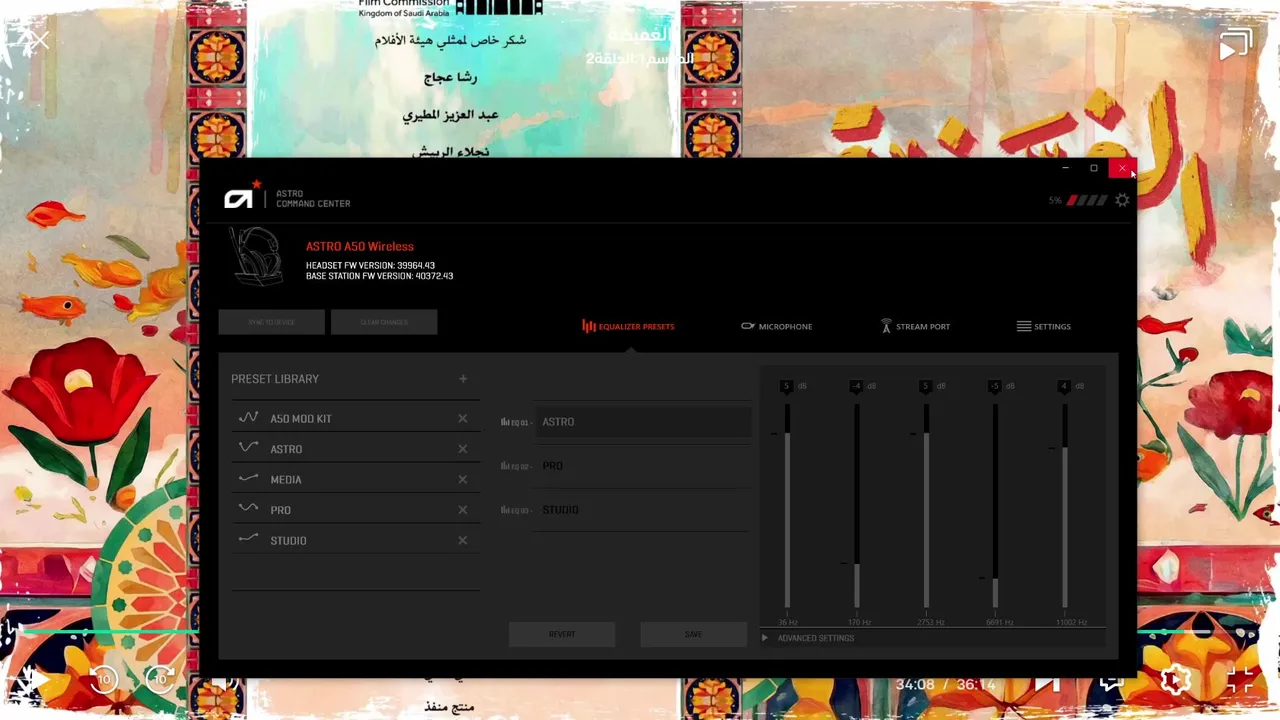This screenshot has height=720, width=1280.
Task: Click the MEDIA preset curve icon
Action: point(248,479)
